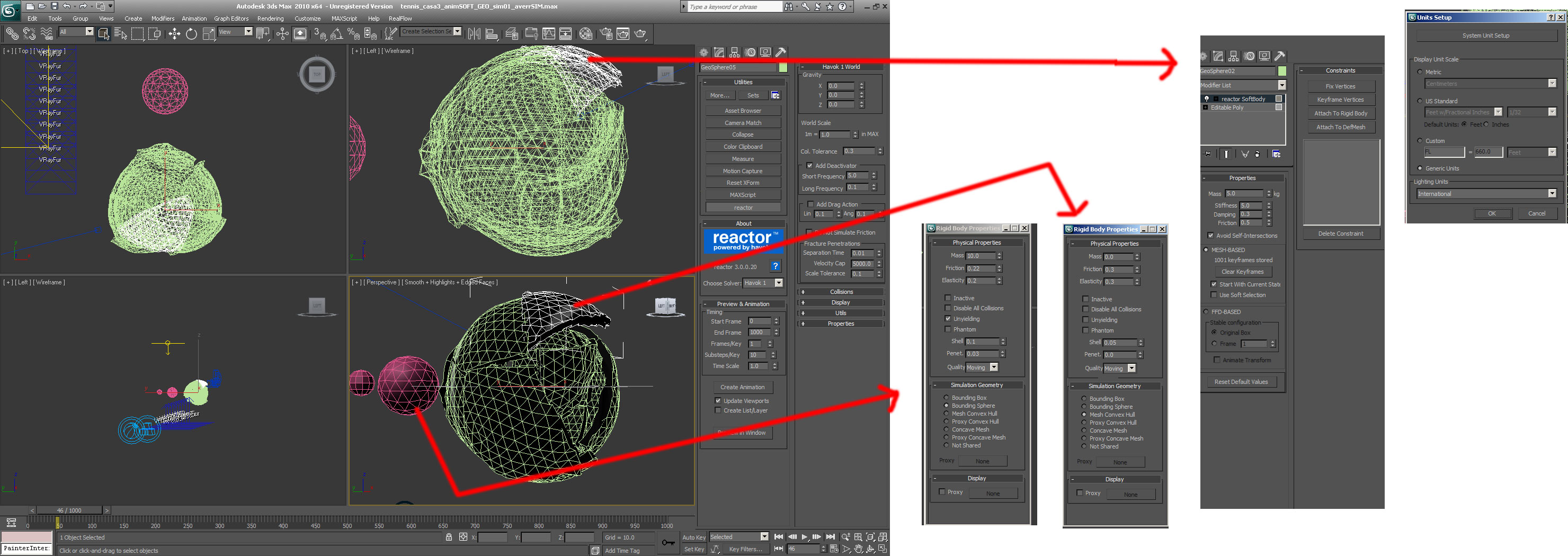The height and width of the screenshot is (556, 1568).
Task: Click the reactor help question mark
Action: coord(776,266)
